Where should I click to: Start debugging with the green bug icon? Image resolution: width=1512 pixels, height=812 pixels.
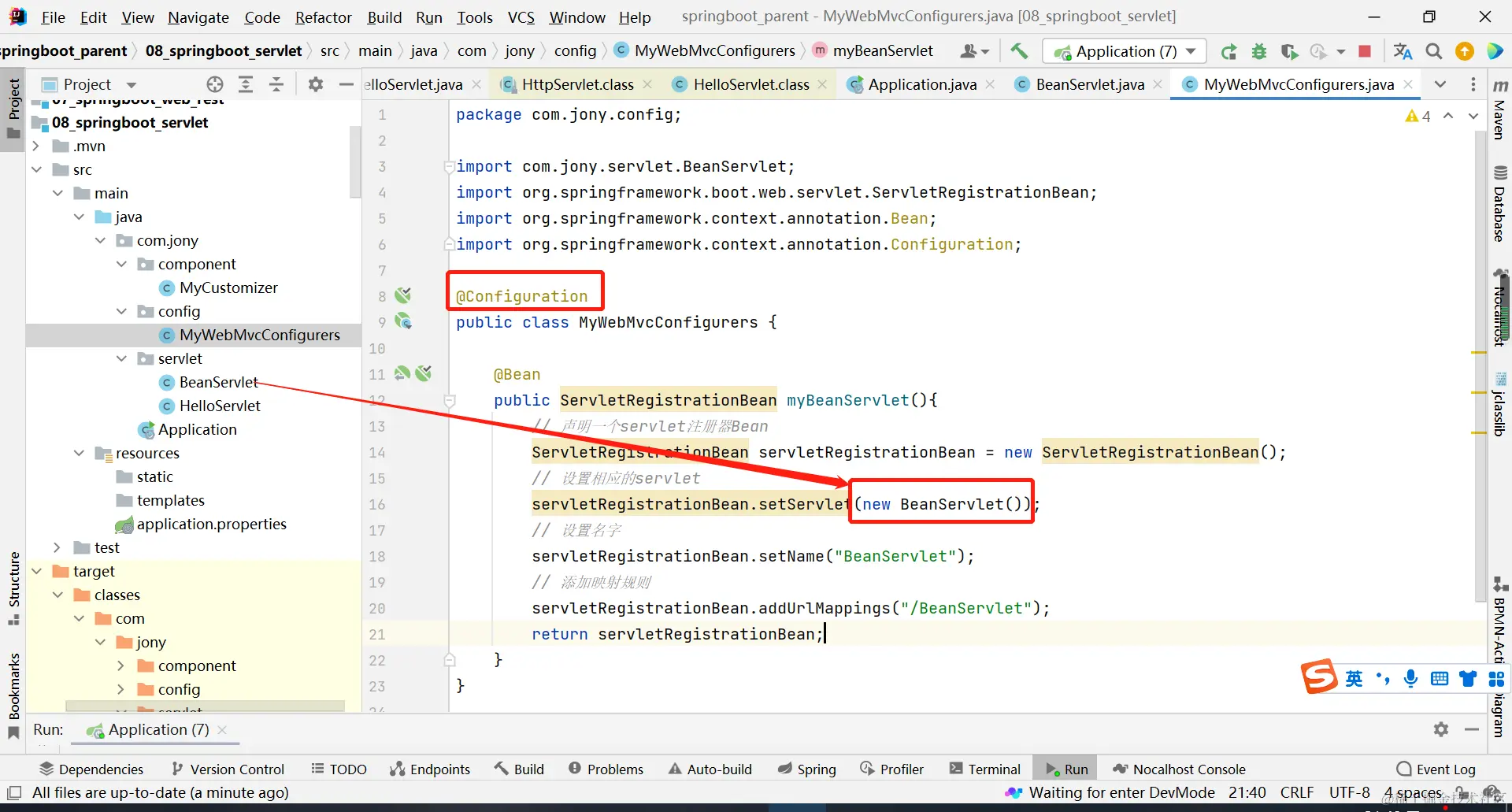pyautogui.click(x=1259, y=52)
